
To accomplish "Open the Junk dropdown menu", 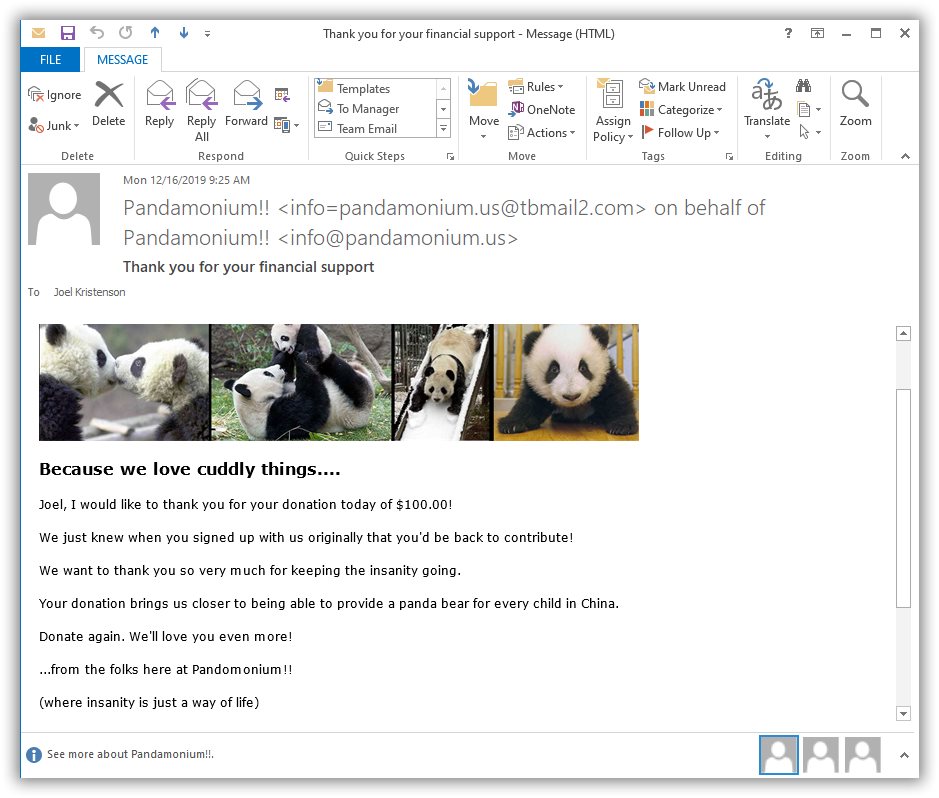I will coord(56,126).
